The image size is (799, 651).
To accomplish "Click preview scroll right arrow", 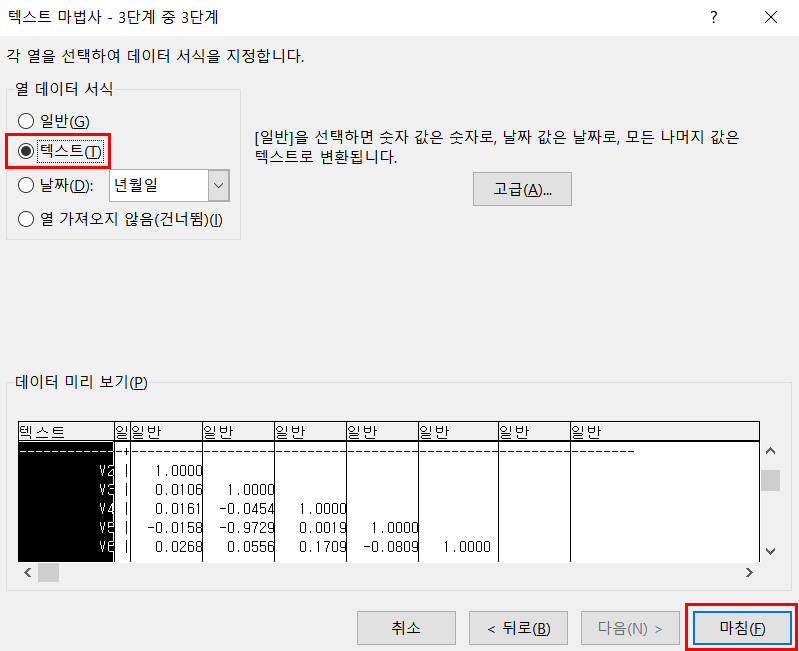I will point(749,573).
